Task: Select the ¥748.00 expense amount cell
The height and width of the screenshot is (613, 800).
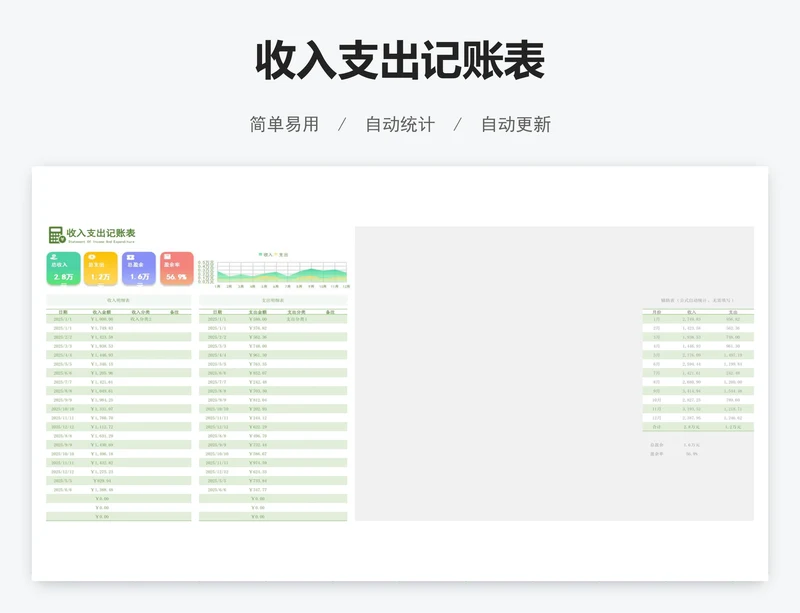Action: (x=258, y=346)
